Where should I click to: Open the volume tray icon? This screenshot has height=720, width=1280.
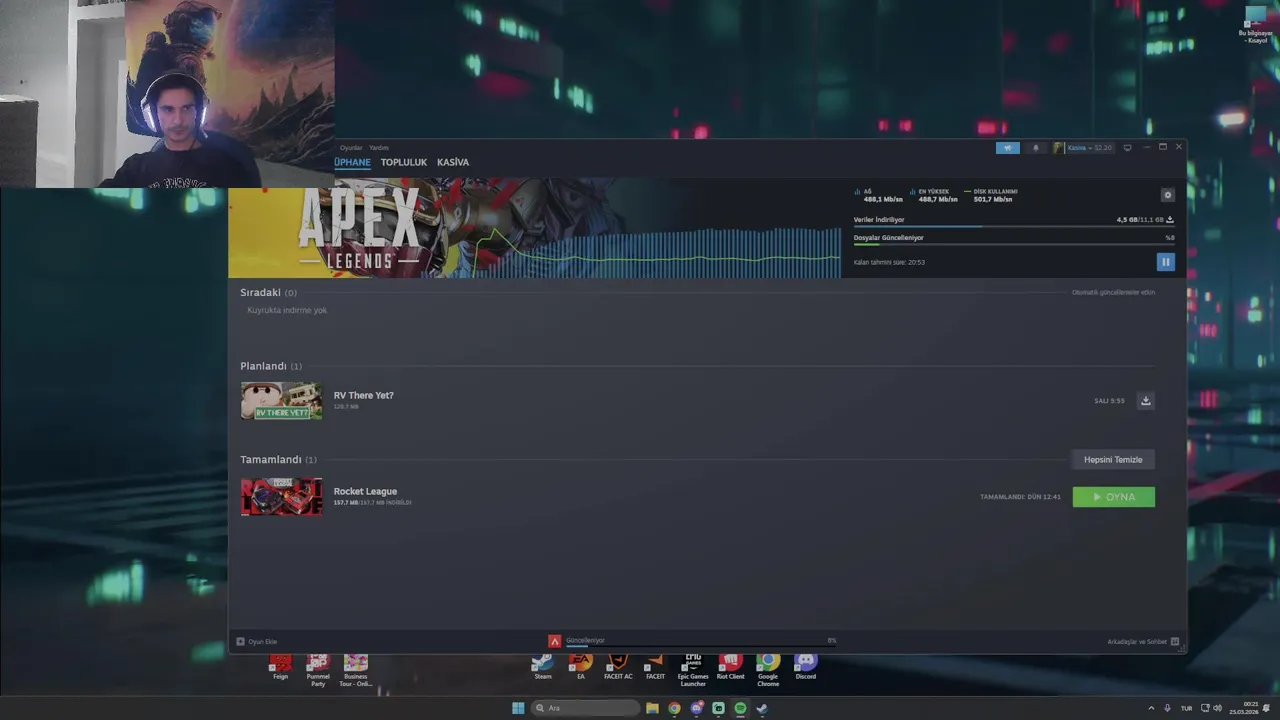[1217, 708]
